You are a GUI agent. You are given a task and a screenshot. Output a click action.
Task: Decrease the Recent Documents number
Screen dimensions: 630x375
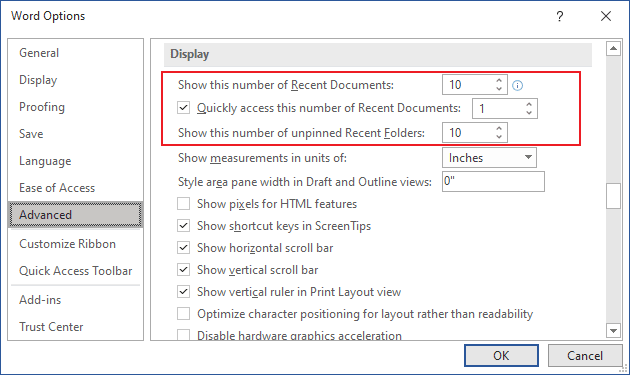click(499, 89)
